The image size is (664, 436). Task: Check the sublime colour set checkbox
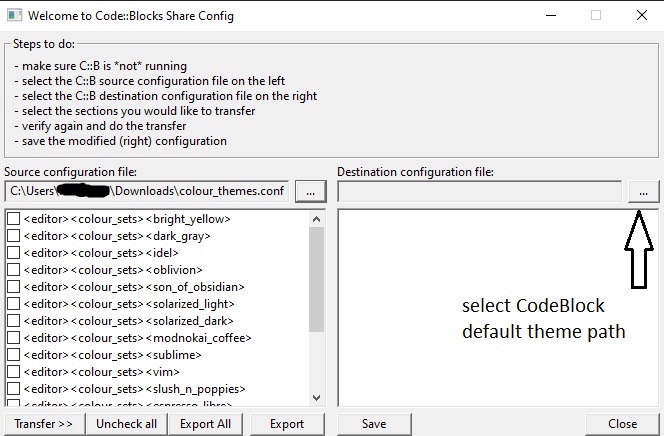pos(14,354)
